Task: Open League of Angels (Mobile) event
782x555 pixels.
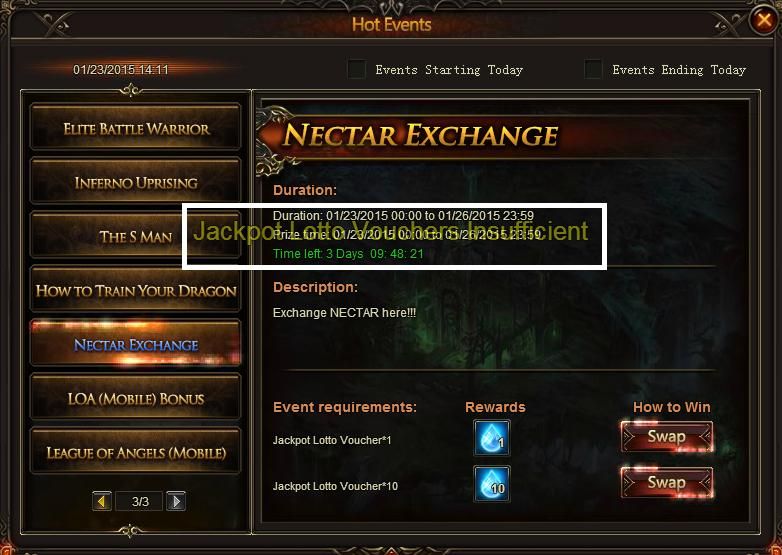Action: click(136, 451)
